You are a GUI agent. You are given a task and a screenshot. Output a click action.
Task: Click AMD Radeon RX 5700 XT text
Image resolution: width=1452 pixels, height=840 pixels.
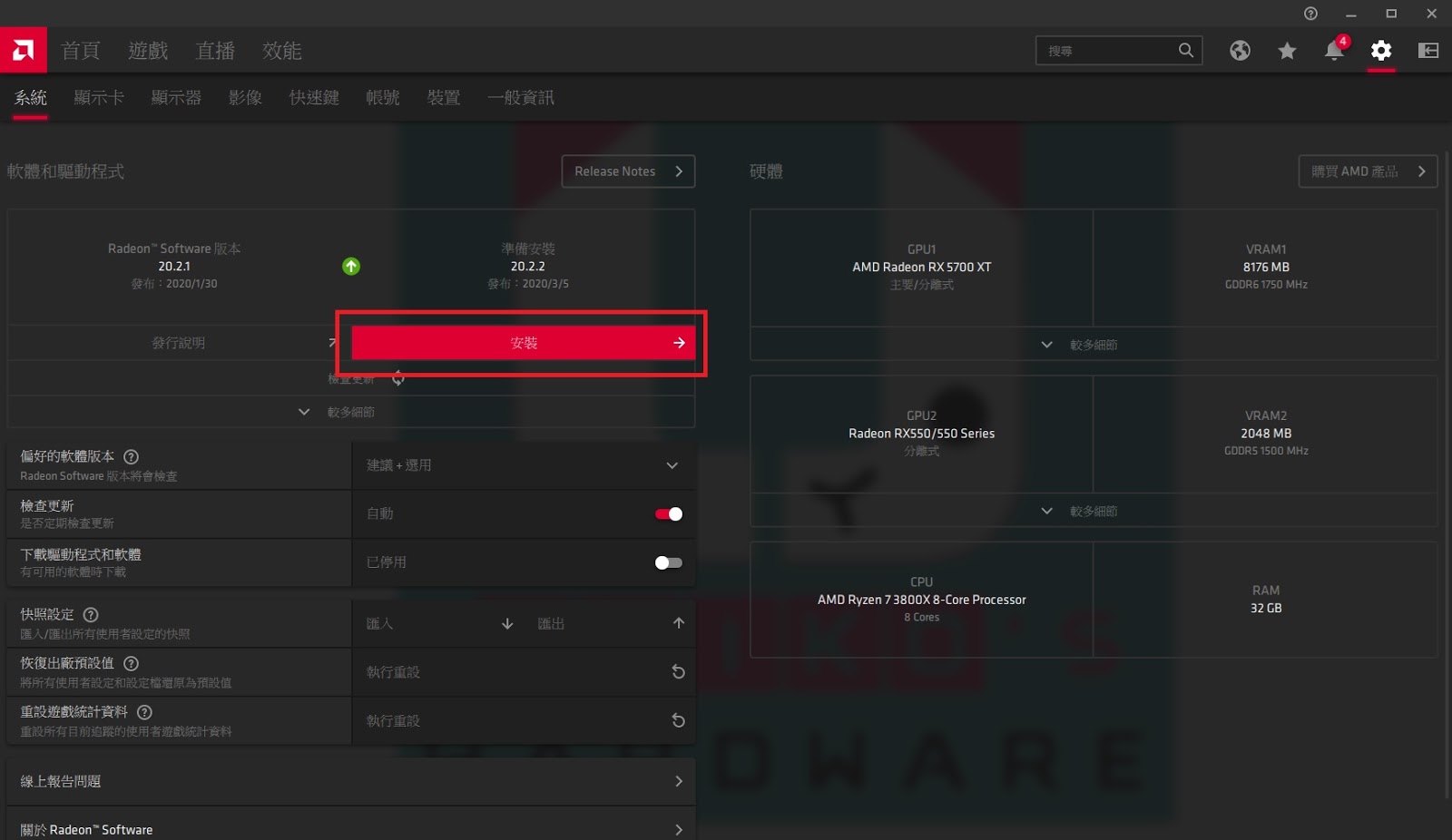(x=921, y=268)
